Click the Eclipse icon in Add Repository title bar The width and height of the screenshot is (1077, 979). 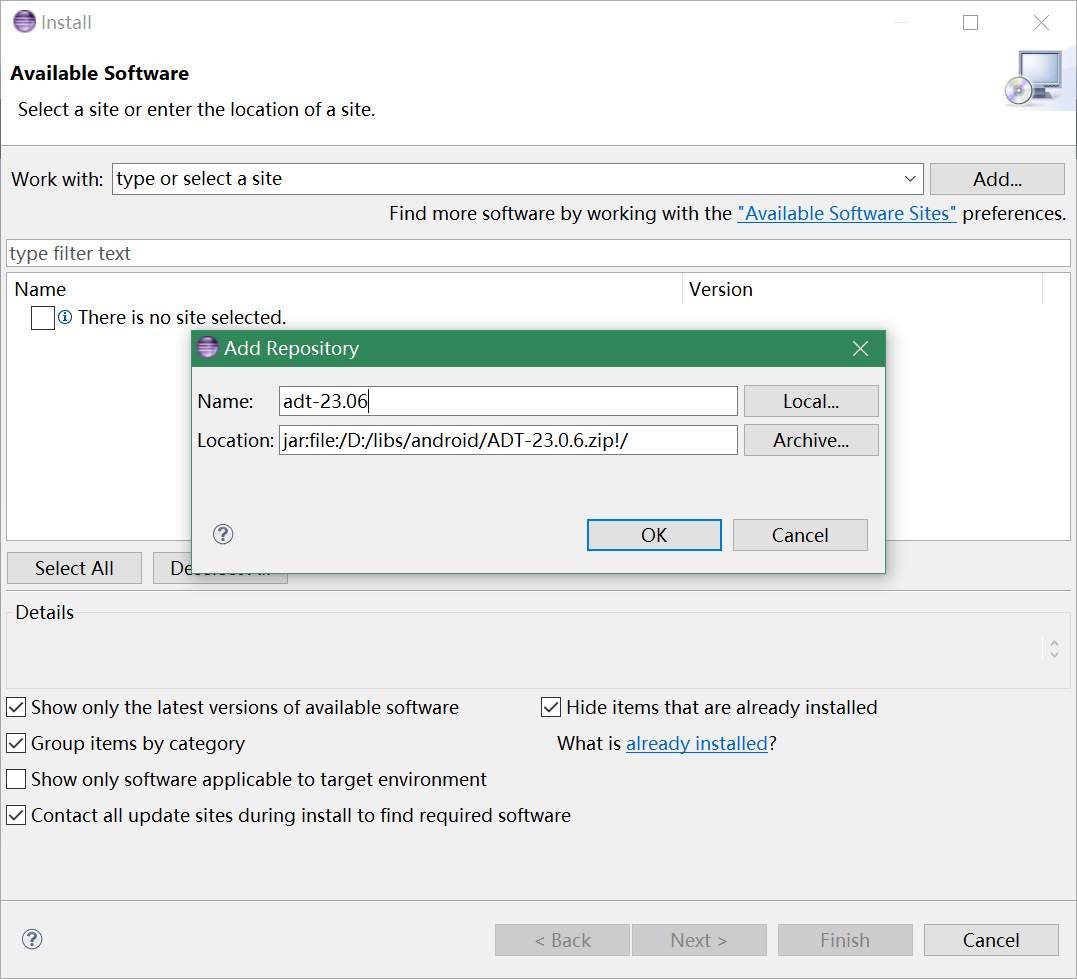tap(208, 348)
